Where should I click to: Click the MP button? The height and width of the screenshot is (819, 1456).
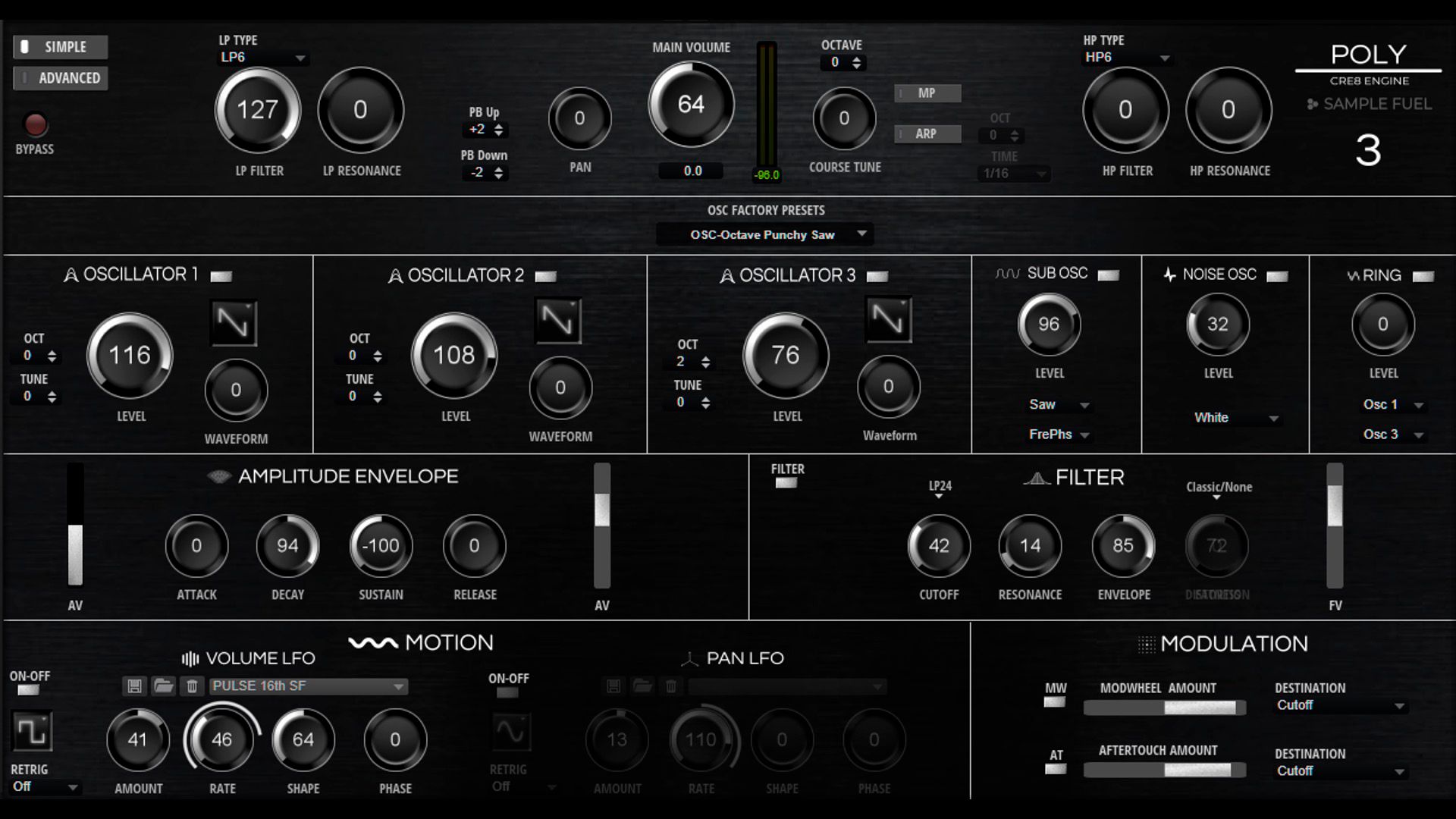(927, 93)
